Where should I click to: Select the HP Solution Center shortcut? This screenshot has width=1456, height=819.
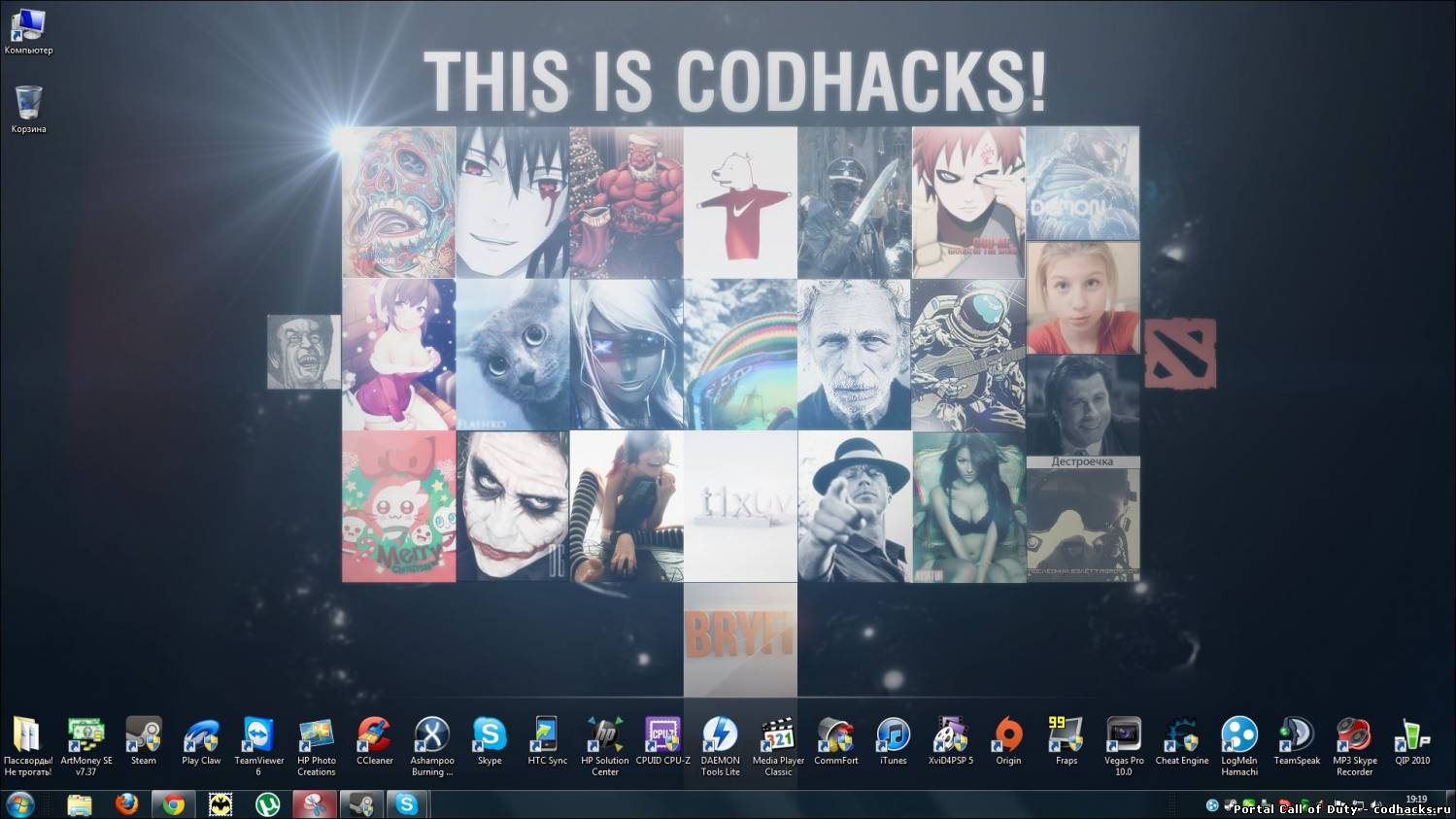click(605, 746)
